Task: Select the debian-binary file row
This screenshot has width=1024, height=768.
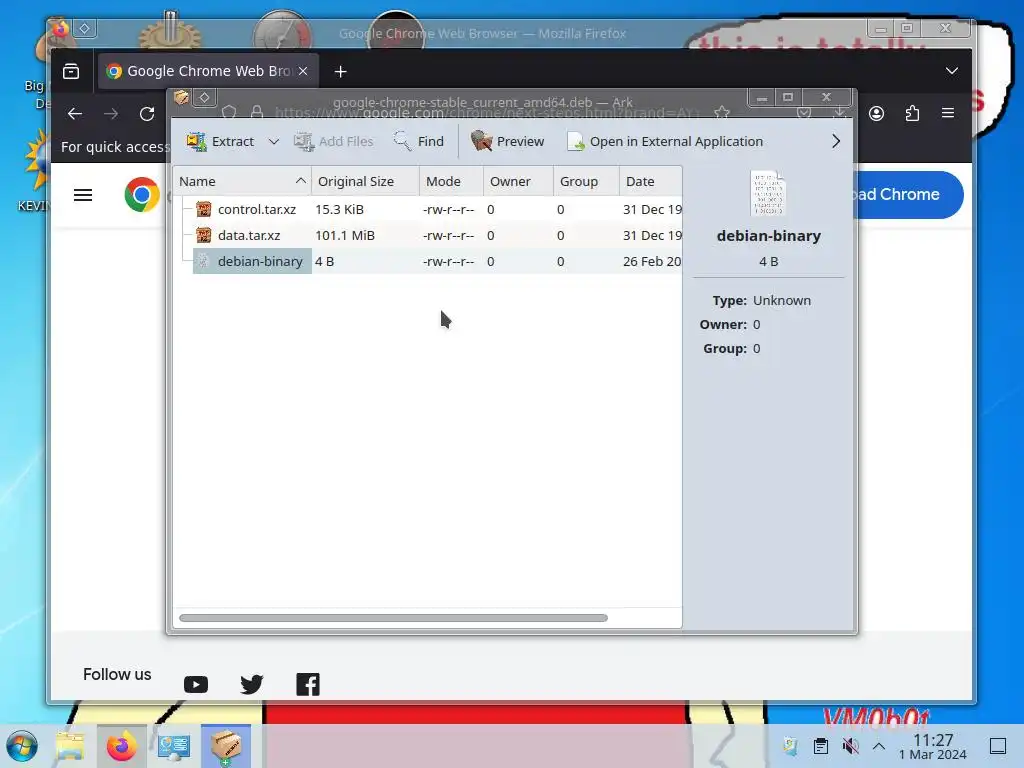Action: point(428,261)
